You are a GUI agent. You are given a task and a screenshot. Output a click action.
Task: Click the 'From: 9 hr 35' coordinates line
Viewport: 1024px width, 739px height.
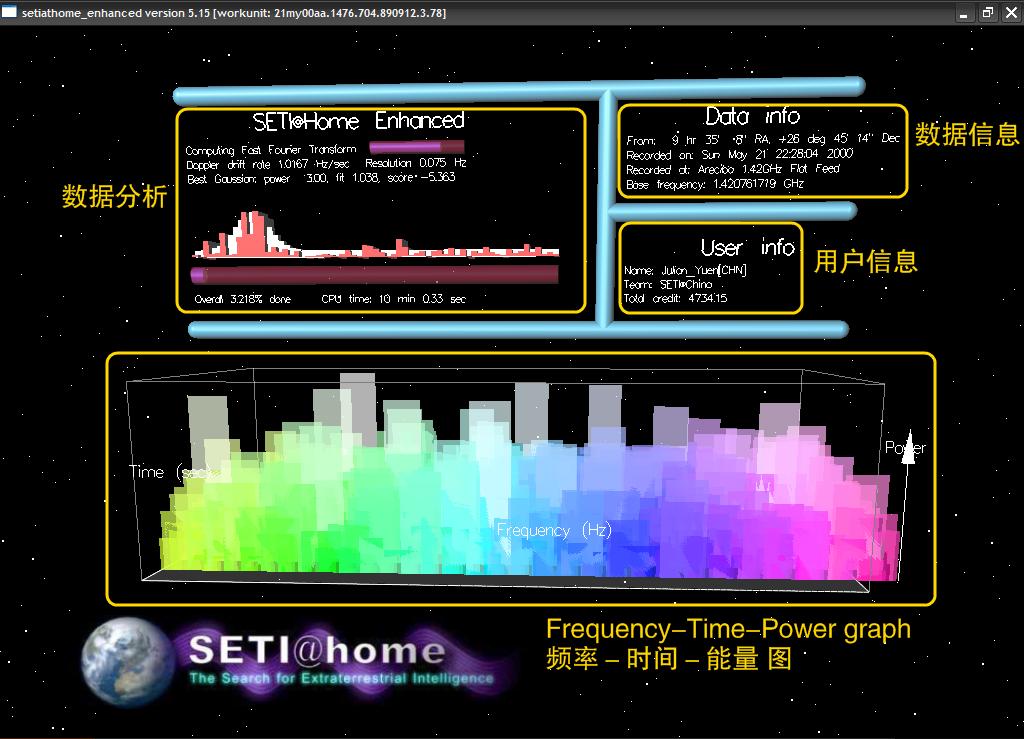763,139
